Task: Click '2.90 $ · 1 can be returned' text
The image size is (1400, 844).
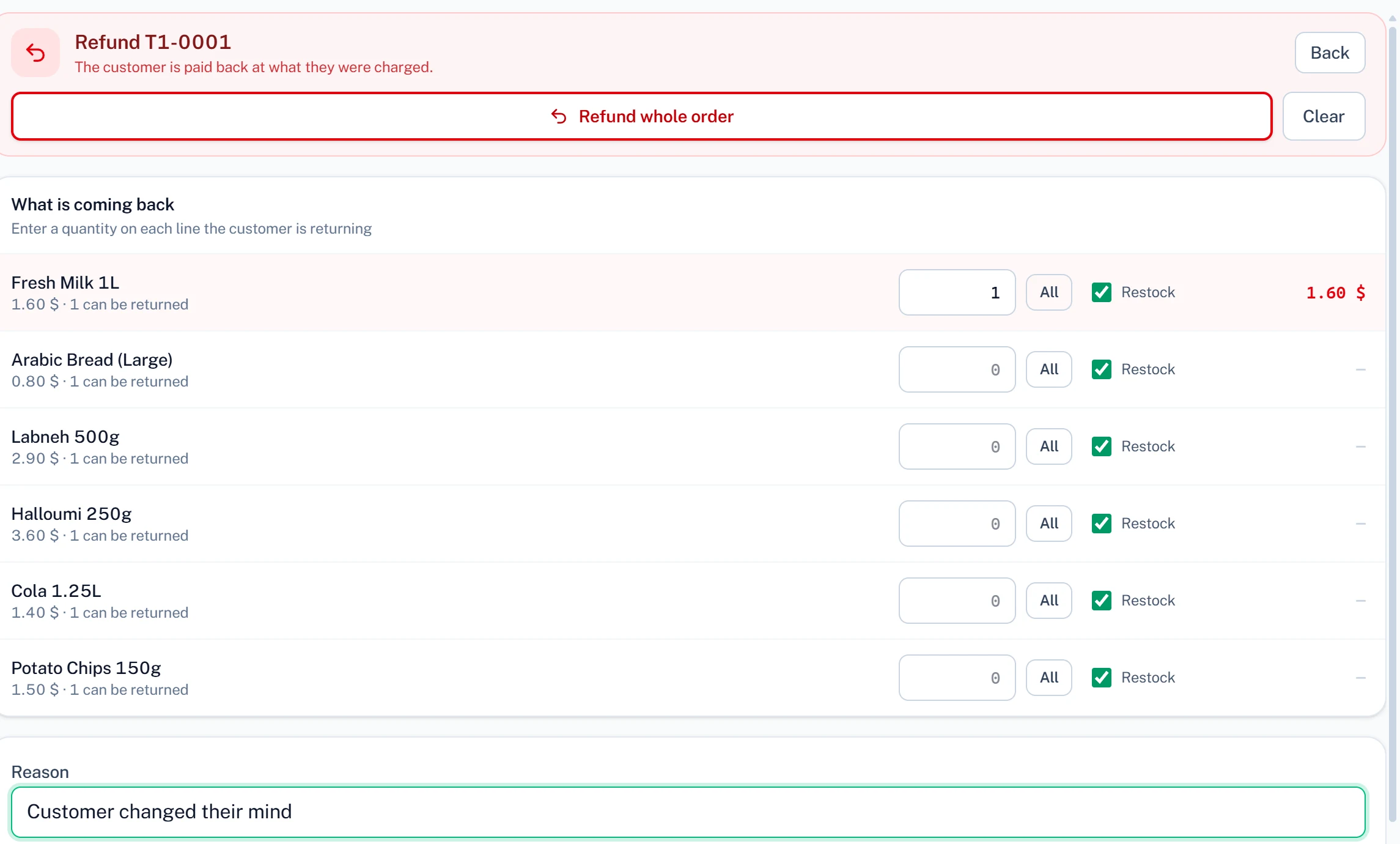Action: coord(100,459)
